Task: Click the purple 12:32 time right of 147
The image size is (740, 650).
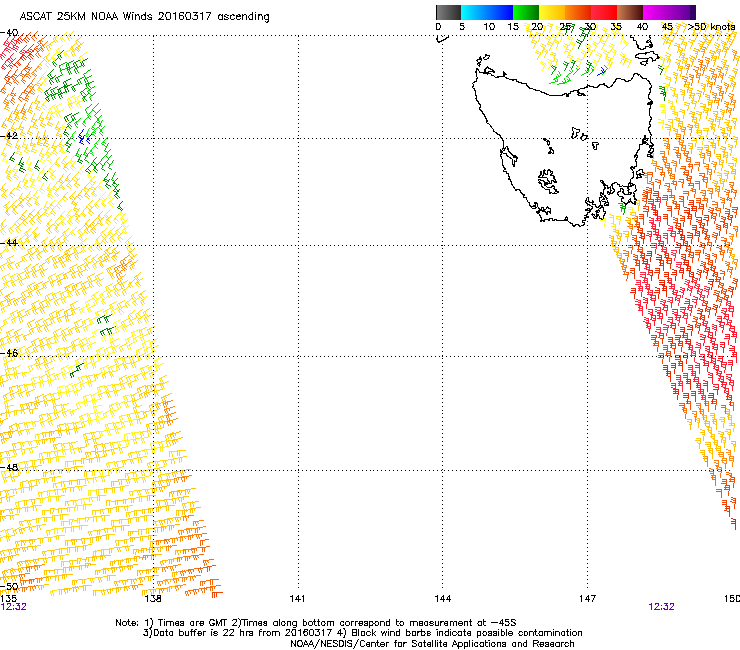Action: 661,607
